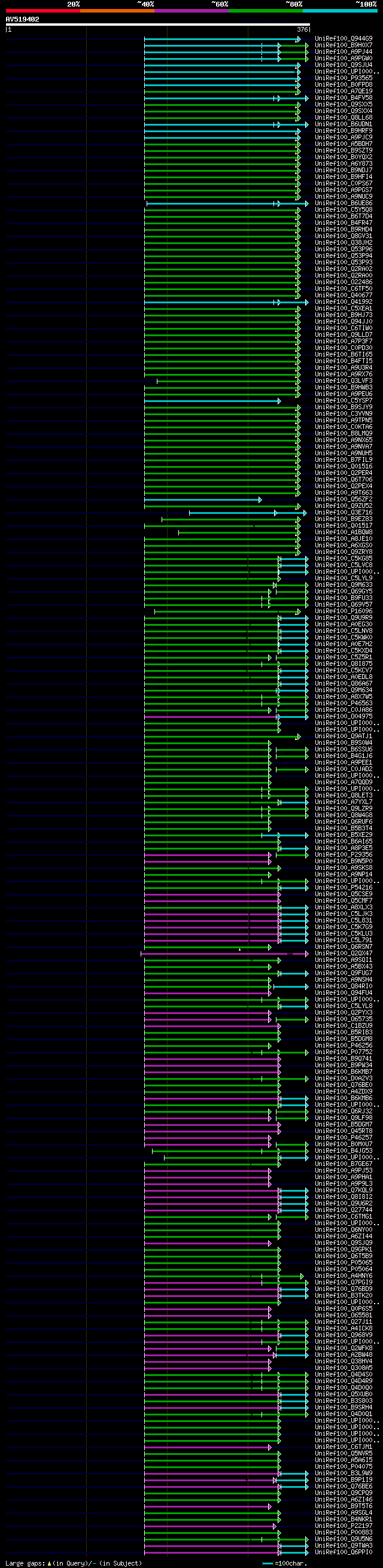Click the UniRef100_Q41992 label

point(344,302)
